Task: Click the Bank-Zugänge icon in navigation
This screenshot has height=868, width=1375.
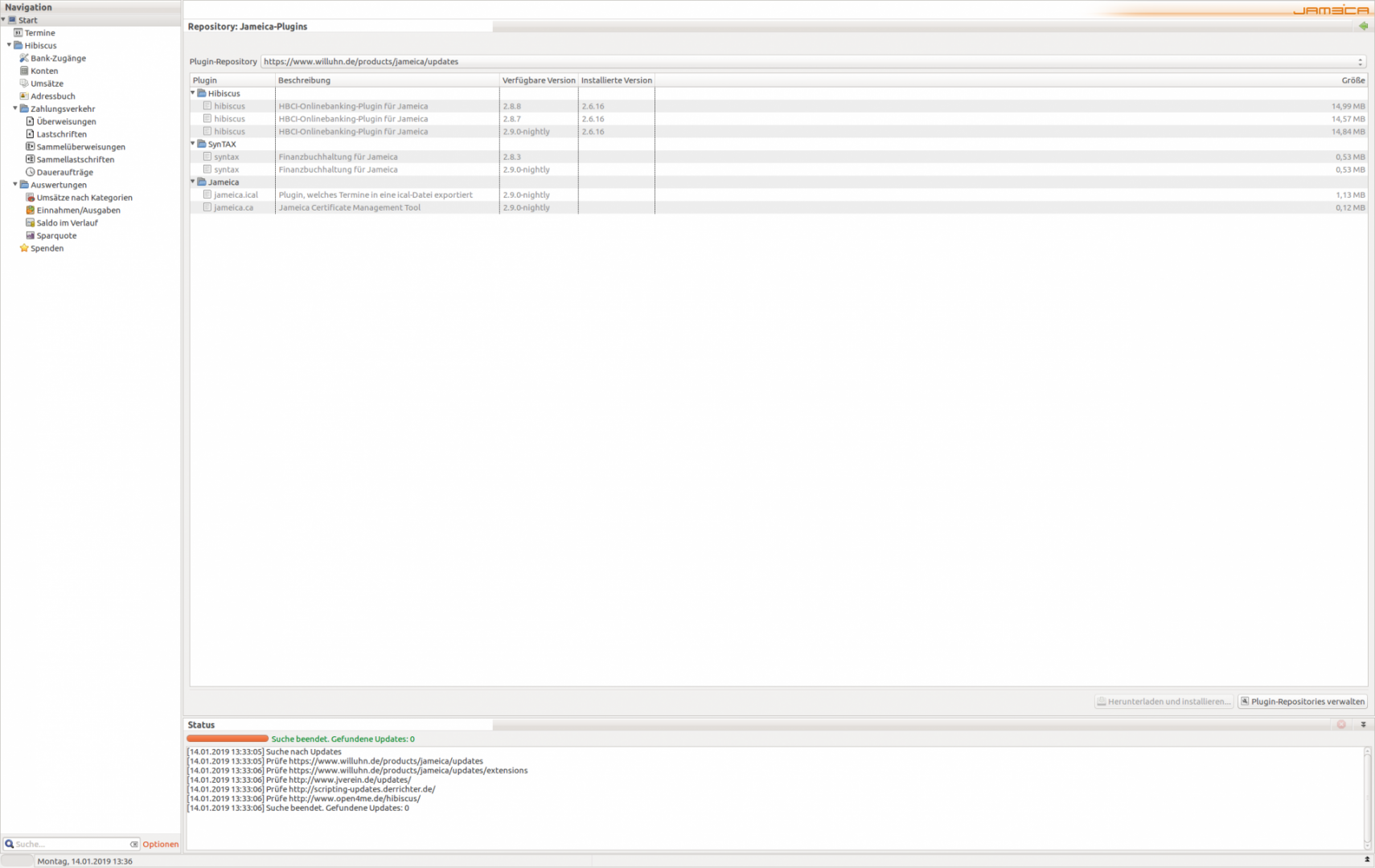Action: 24,58
